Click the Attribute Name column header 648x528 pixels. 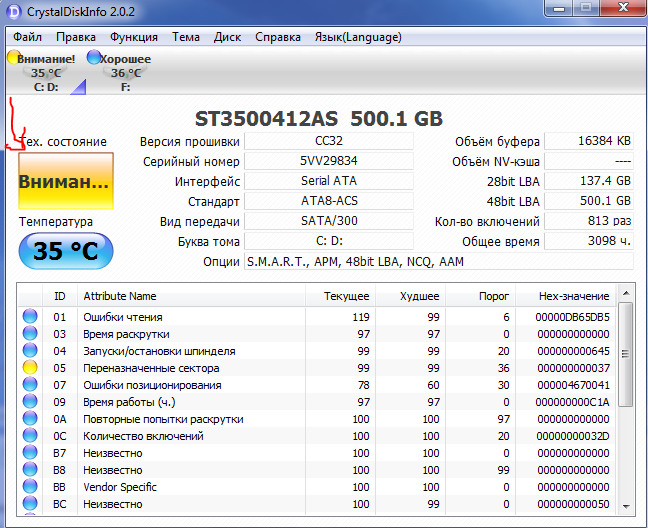tap(191, 296)
